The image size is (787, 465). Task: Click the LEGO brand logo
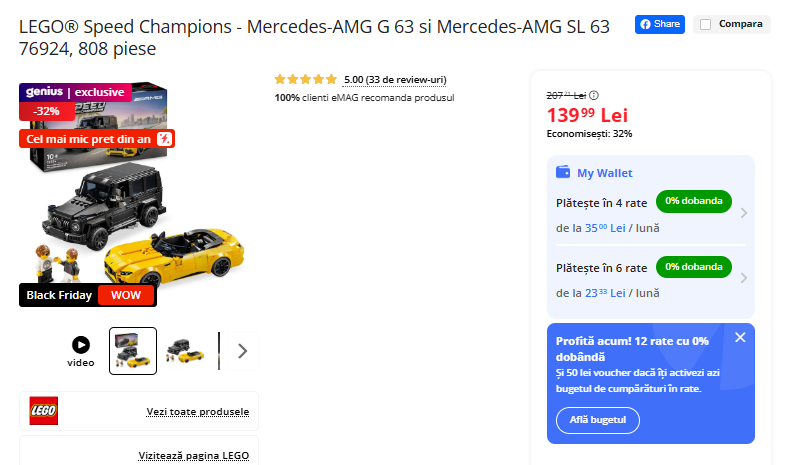click(x=44, y=411)
